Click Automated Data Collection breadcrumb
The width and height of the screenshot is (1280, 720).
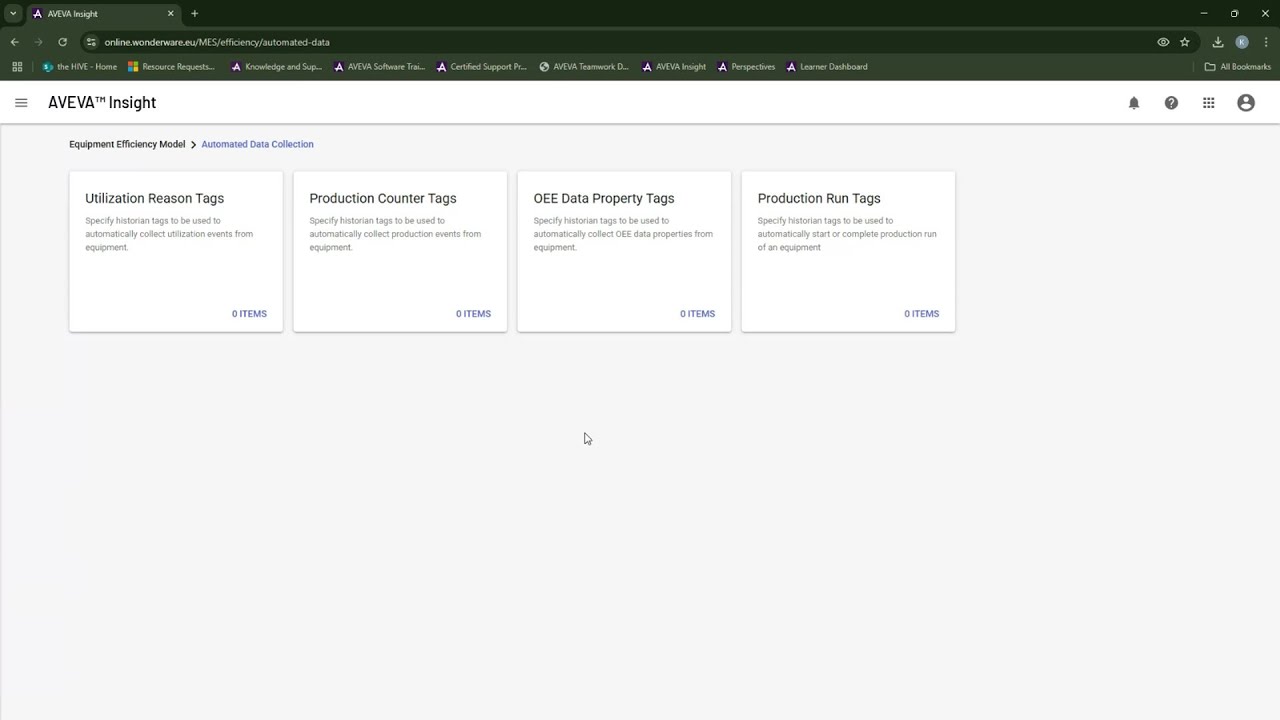pyautogui.click(x=257, y=144)
